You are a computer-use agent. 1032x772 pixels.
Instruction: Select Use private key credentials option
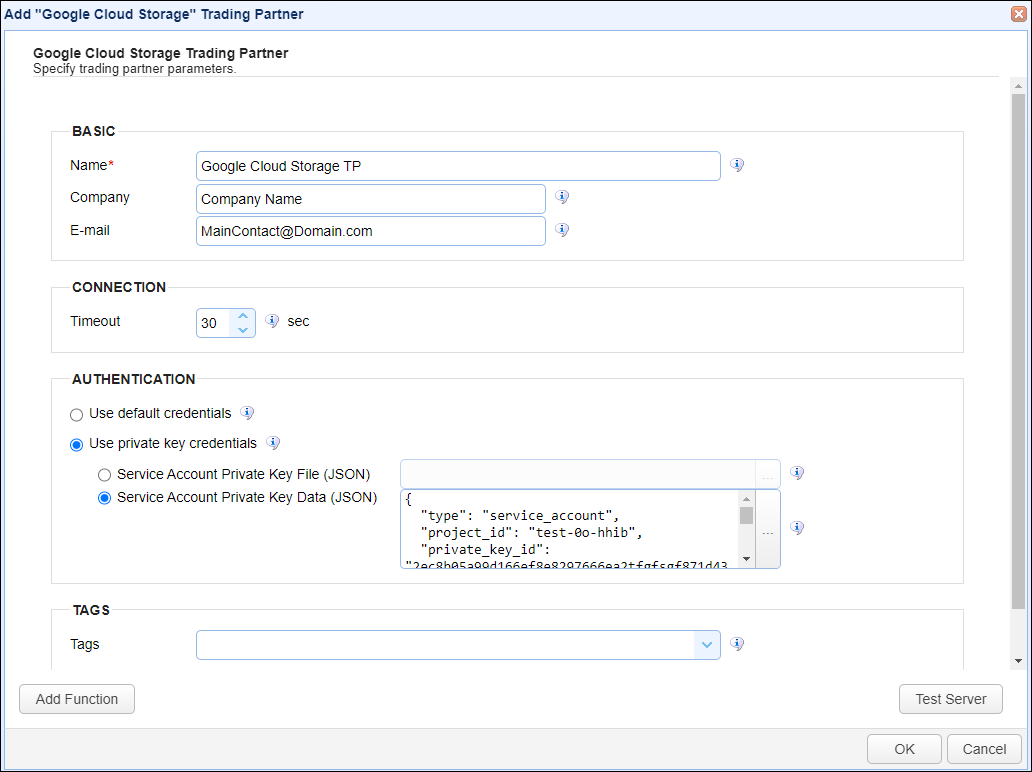76,445
